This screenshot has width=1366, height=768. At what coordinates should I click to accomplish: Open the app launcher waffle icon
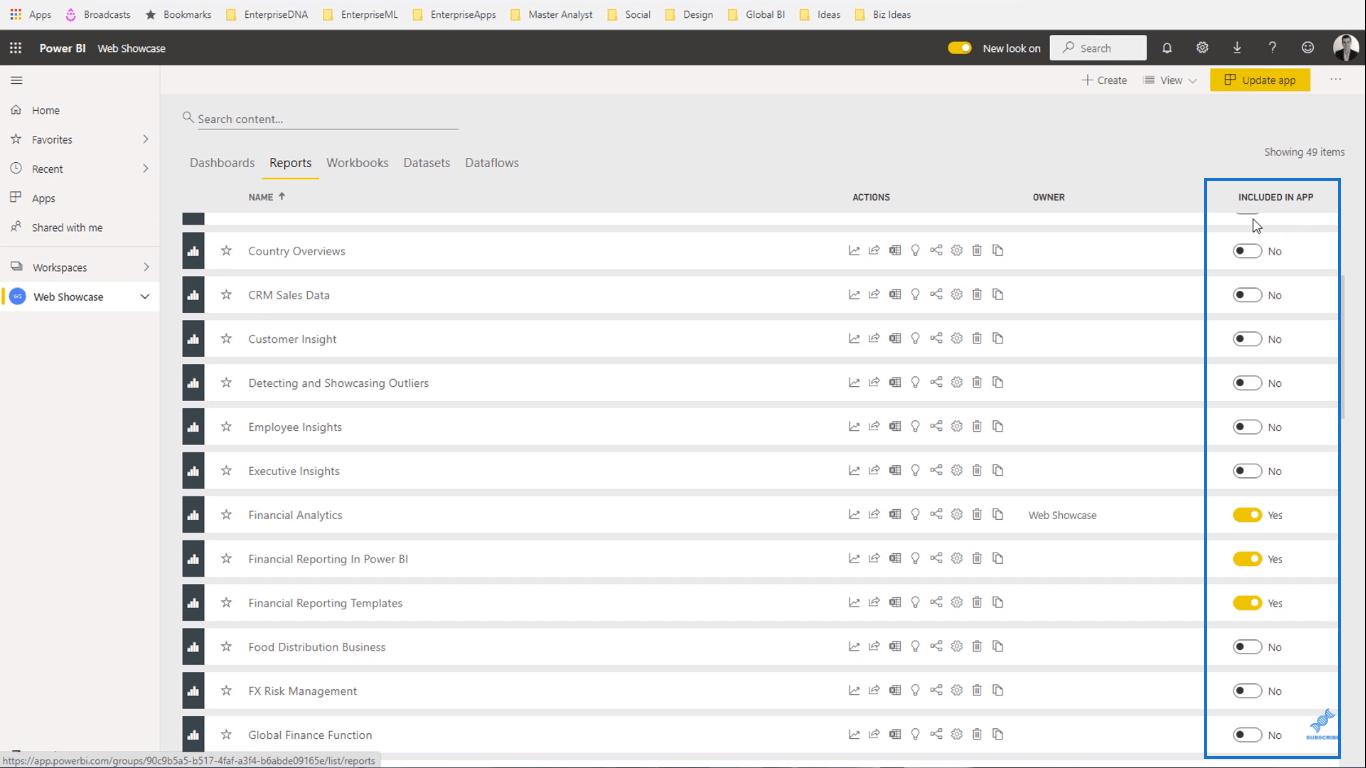coord(15,48)
